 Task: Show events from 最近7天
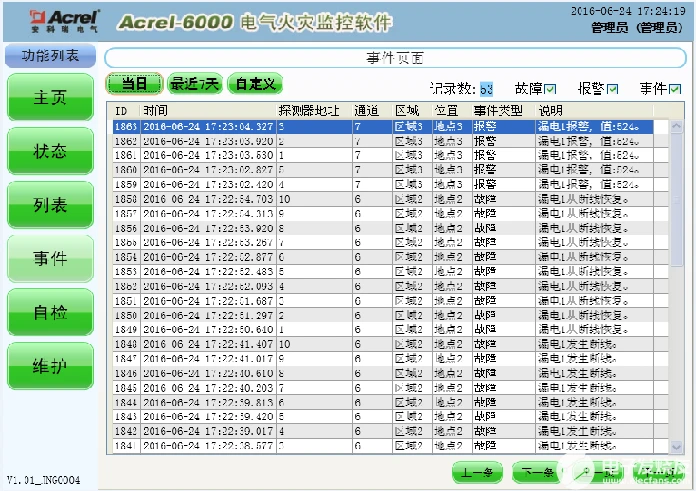pos(195,83)
